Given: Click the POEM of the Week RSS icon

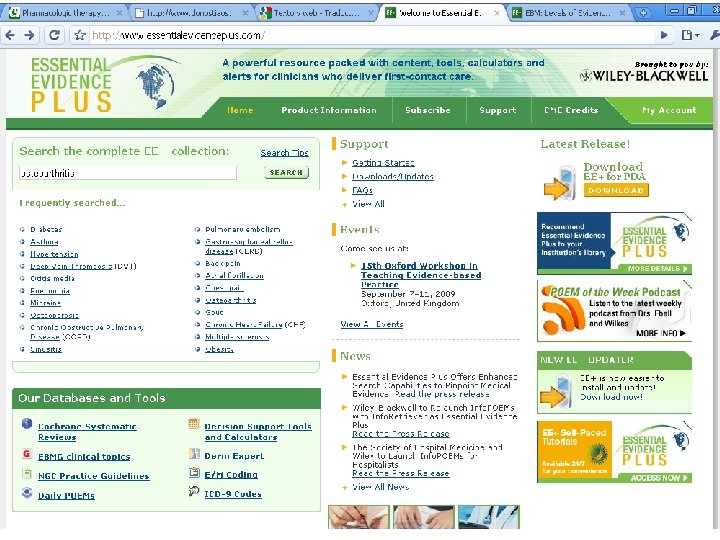Looking at the screenshot, I should [562, 311].
